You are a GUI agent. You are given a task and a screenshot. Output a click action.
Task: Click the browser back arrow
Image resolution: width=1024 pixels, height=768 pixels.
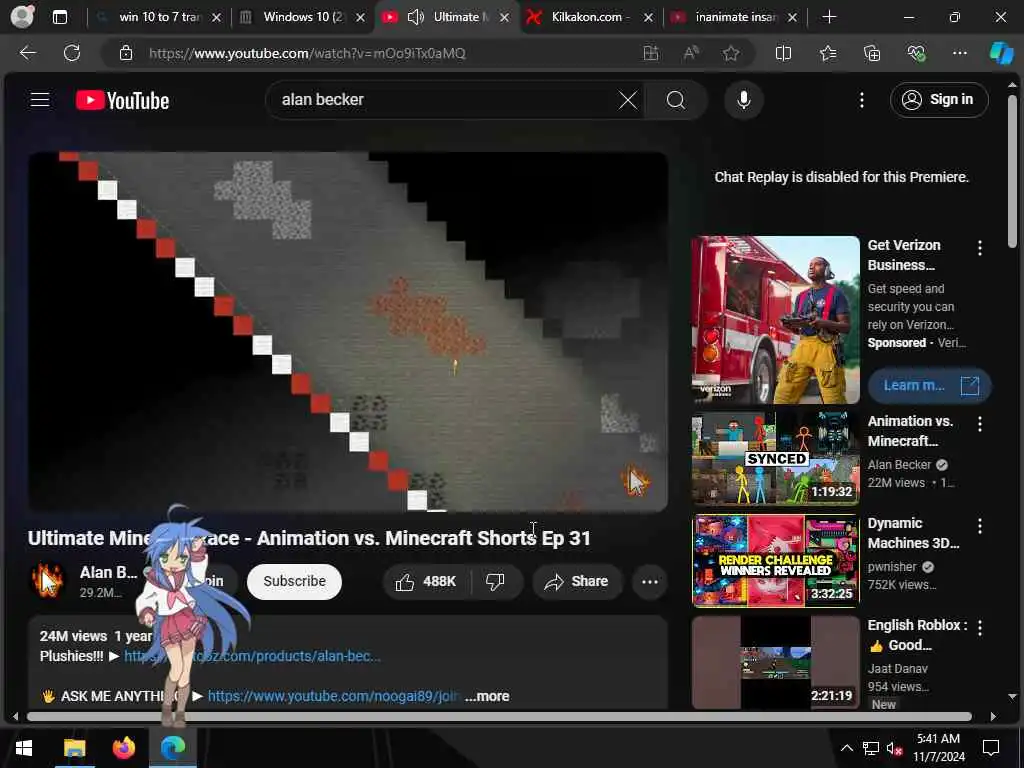click(27, 53)
